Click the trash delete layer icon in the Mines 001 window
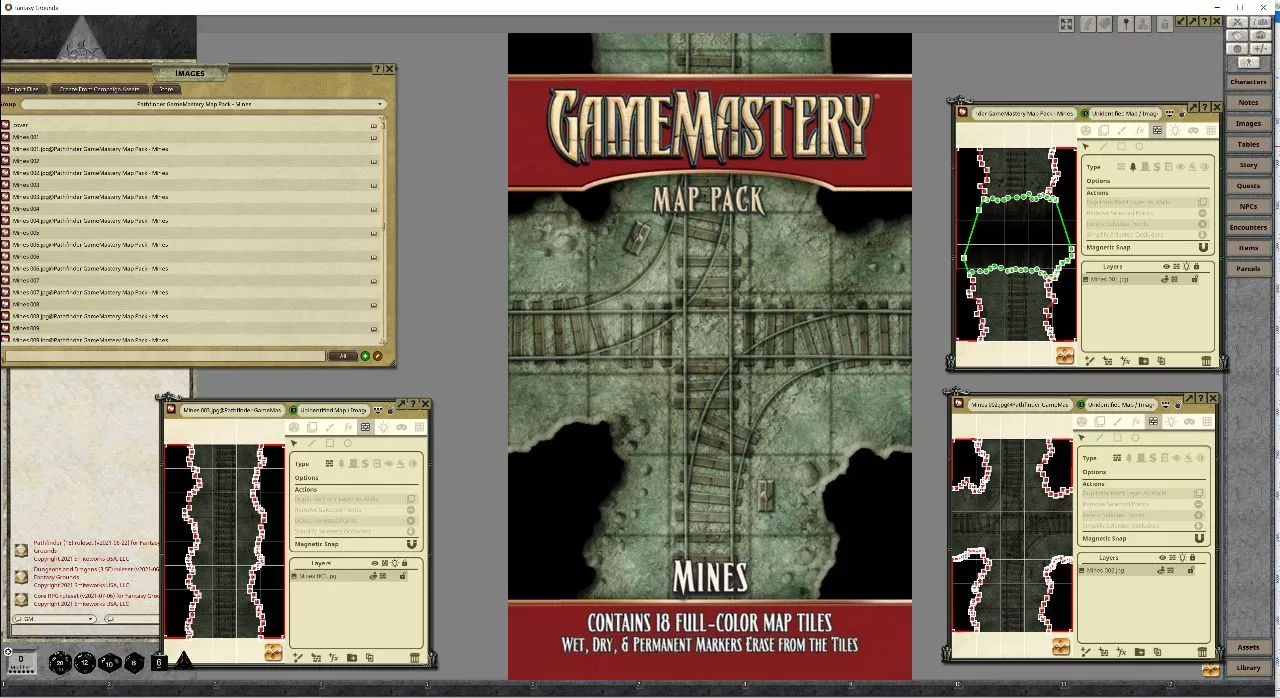1280x698 pixels. coord(1206,361)
